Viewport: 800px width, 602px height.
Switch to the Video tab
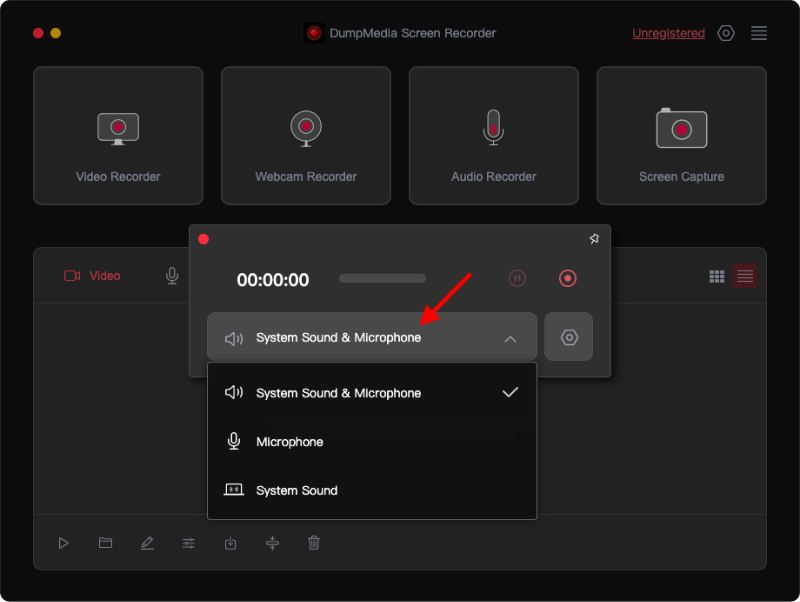coord(92,276)
